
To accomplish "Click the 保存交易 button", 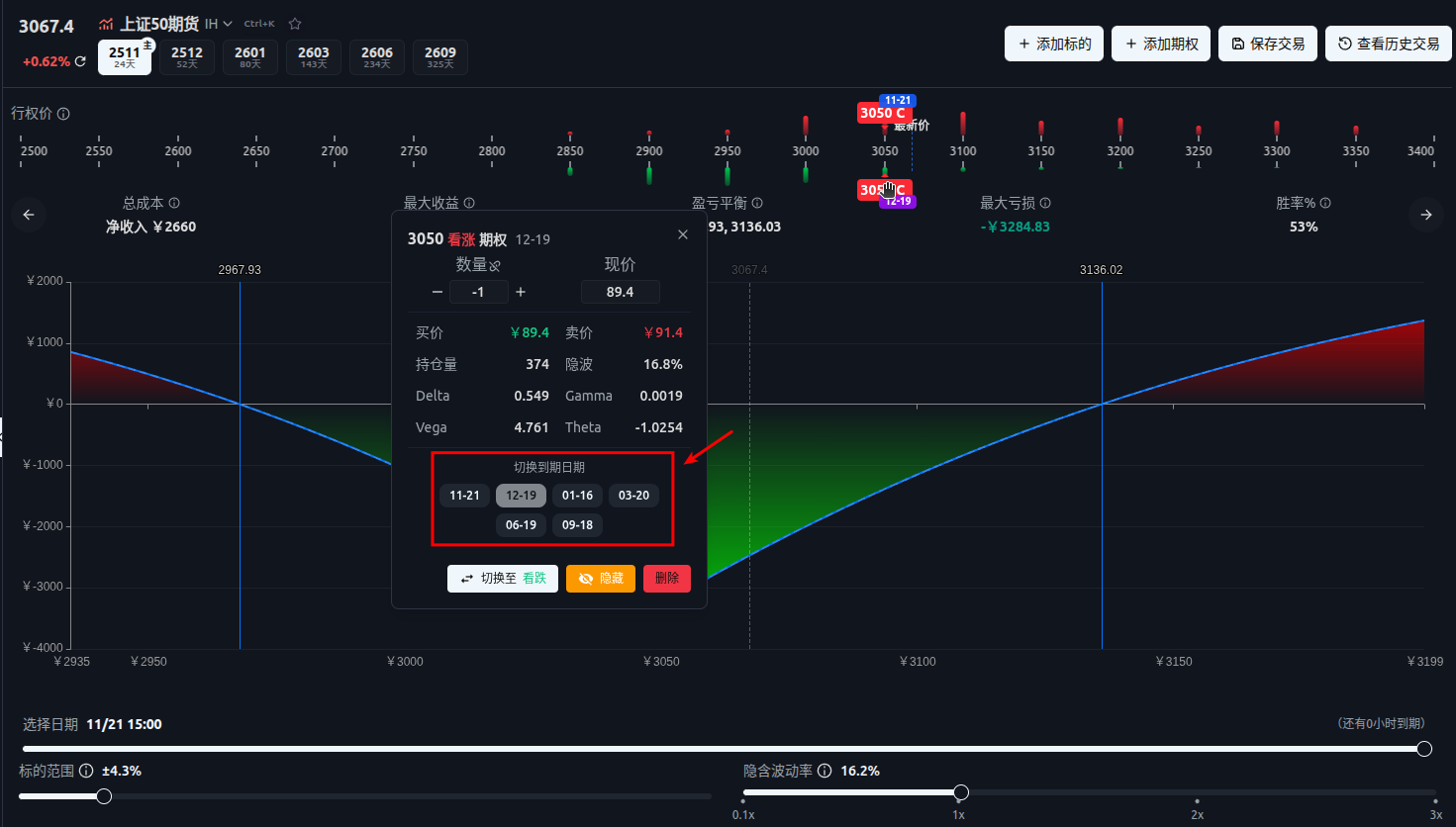I will point(1268,44).
